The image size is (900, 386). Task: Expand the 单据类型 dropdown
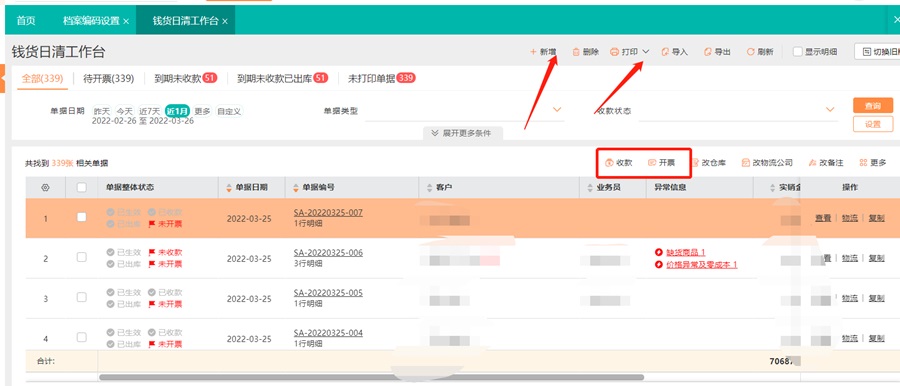pyautogui.click(x=557, y=110)
